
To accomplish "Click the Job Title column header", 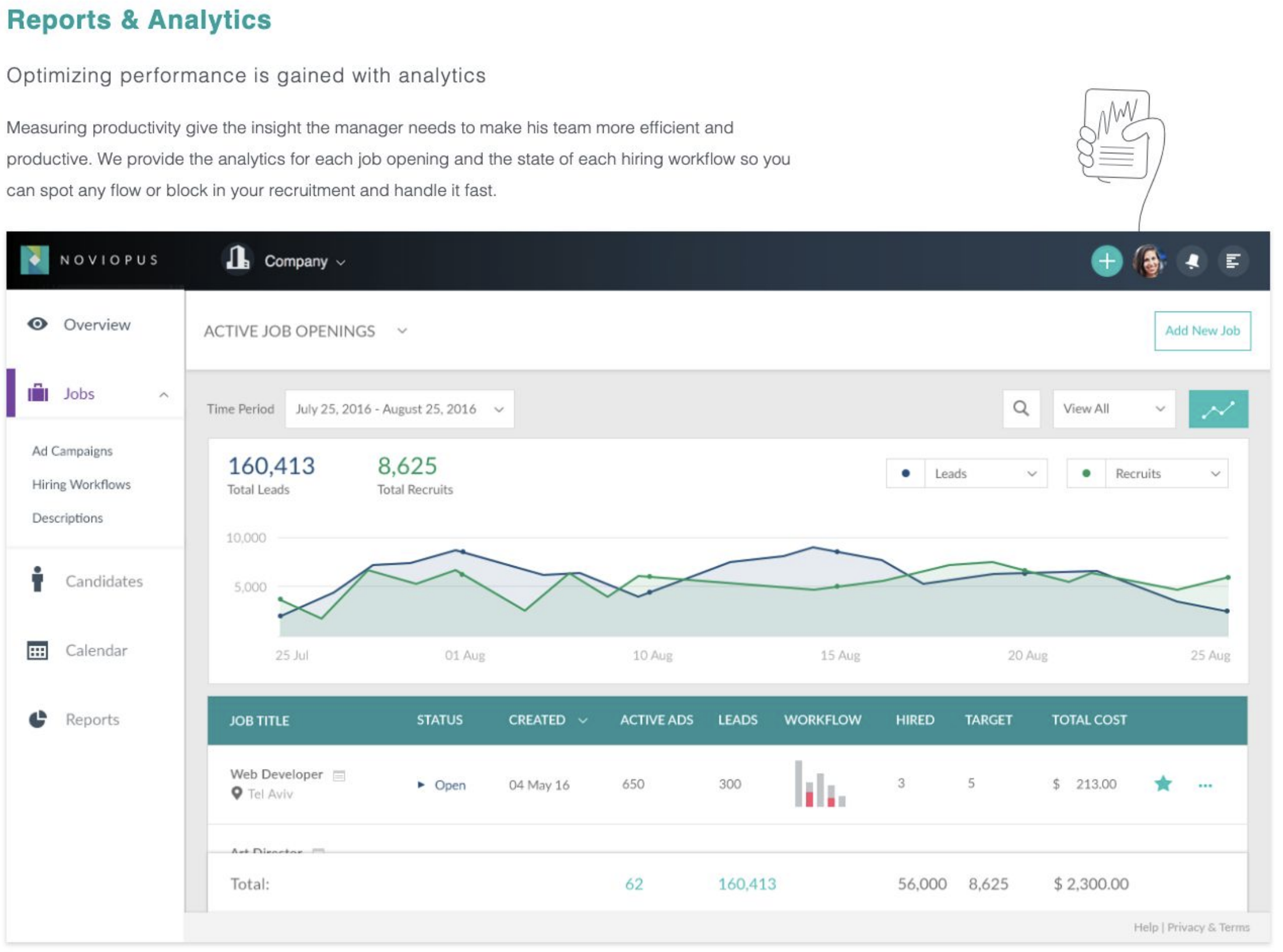I will pos(259,721).
